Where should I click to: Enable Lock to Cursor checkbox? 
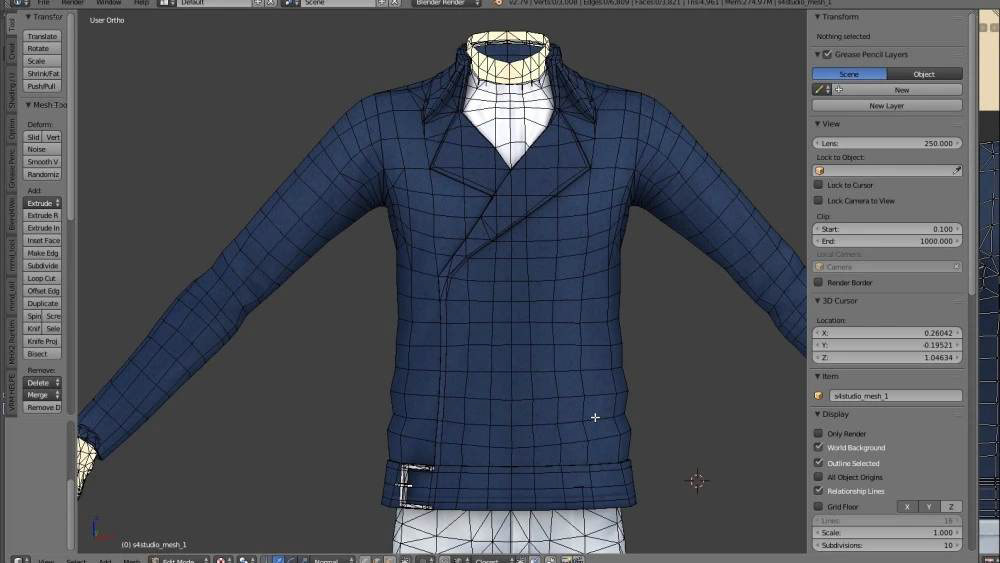(818, 185)
